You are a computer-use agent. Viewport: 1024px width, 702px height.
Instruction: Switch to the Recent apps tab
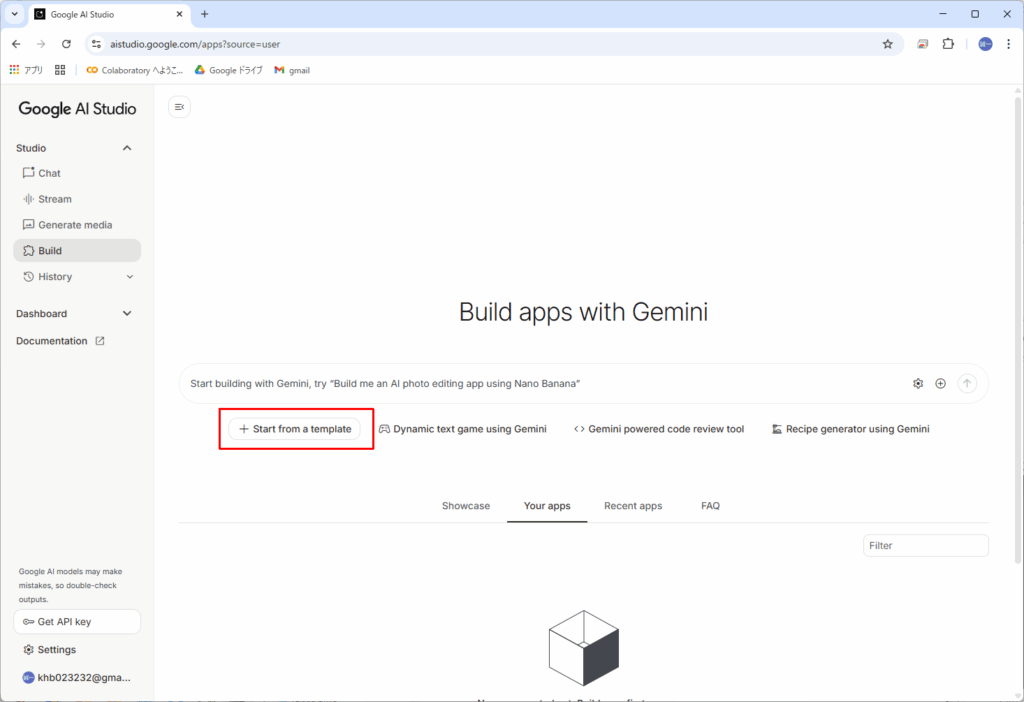tap(633, 506)
